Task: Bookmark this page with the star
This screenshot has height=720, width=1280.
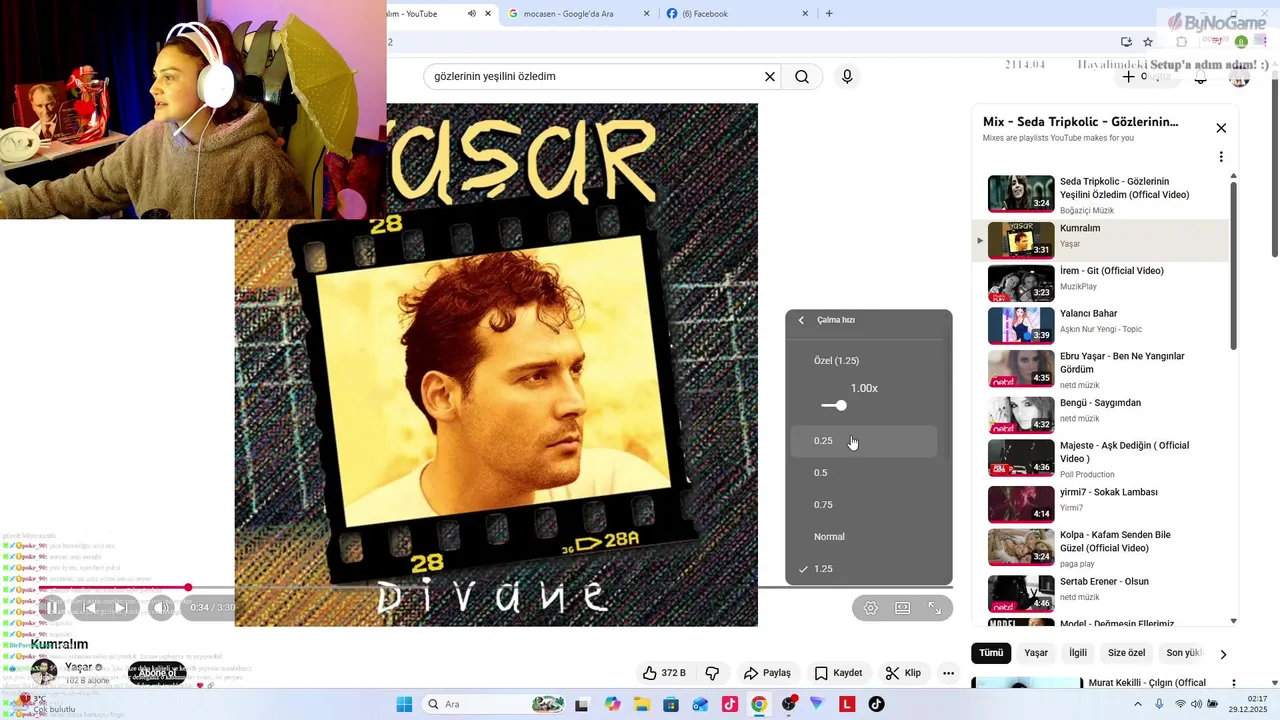Action: click(1148, 42)
